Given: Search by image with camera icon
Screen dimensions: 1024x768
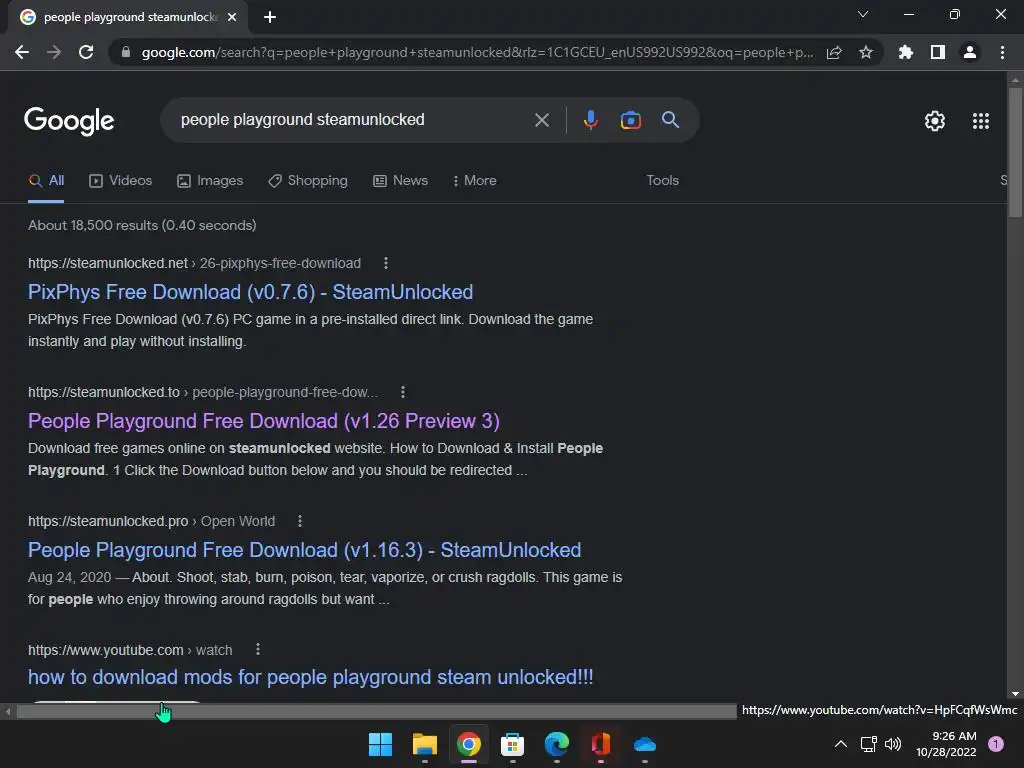Looking at the screenshot, I should 630,120.
